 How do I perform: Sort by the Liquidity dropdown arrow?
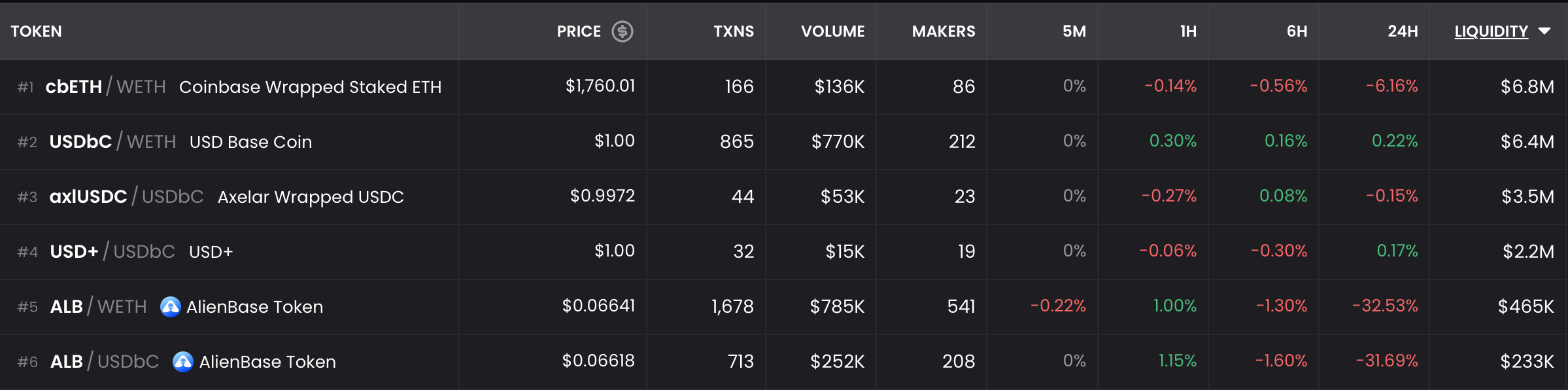click(1545, 31)
